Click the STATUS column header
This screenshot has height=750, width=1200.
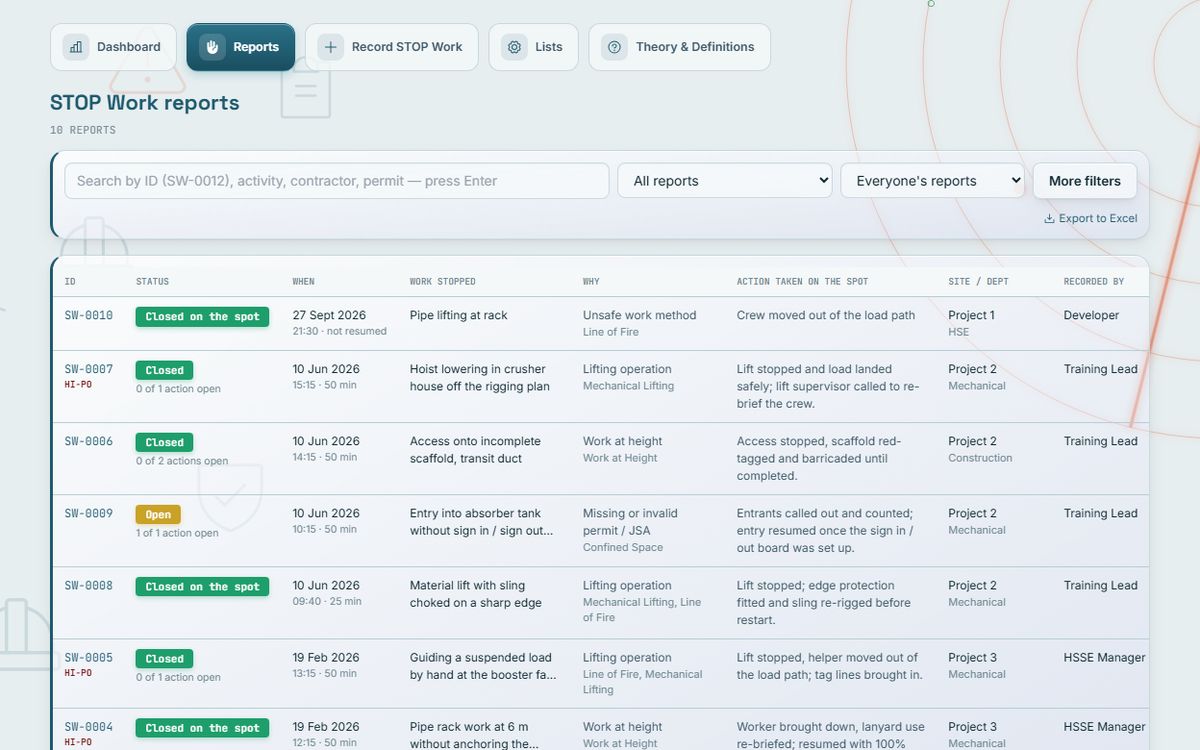[x=152, y=282]
